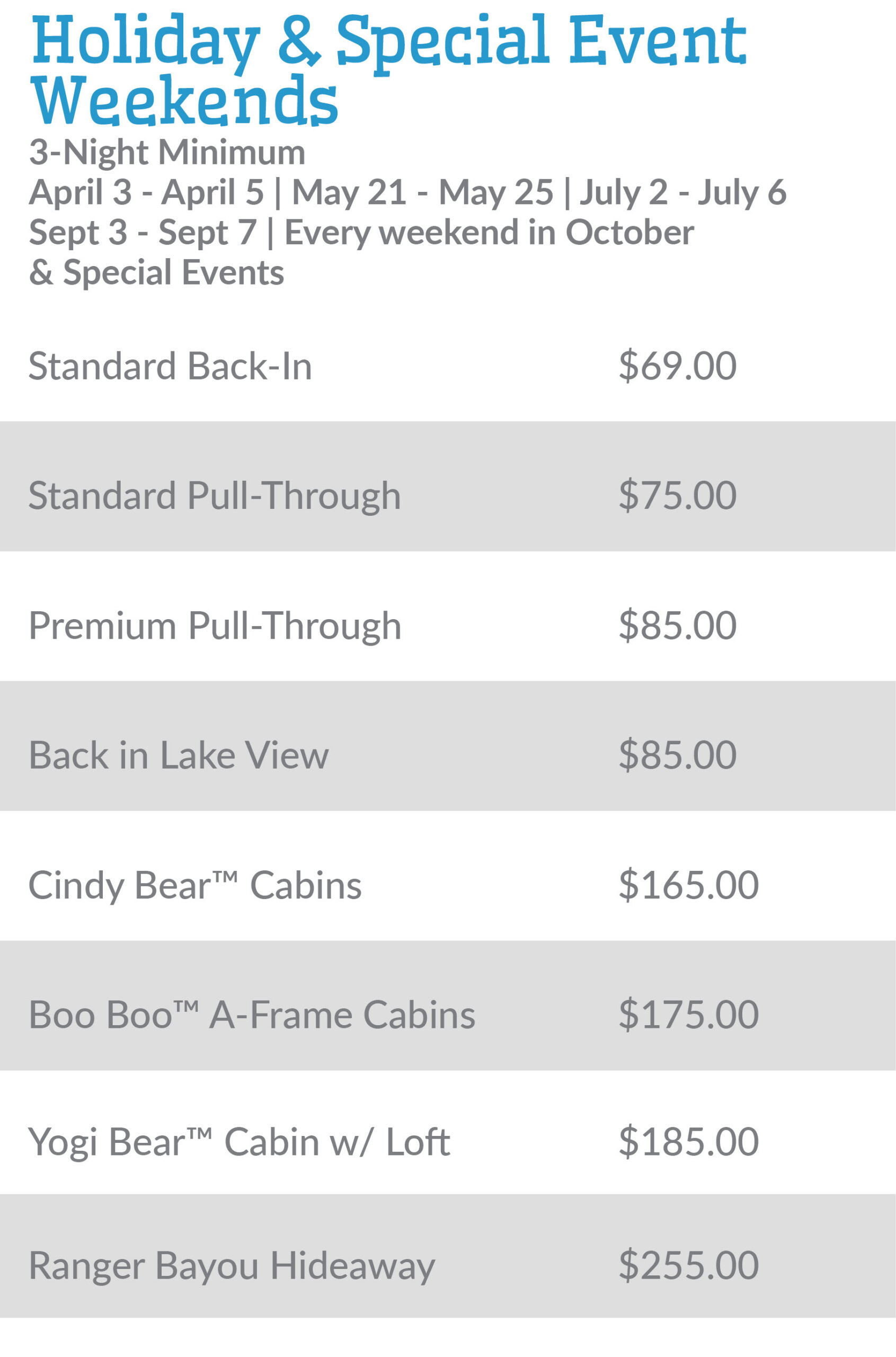Click the $185.00 price
Image resolution: width=896 pixels, height=1357 pixels.
pyautogui.click(x=689, y=1142)
